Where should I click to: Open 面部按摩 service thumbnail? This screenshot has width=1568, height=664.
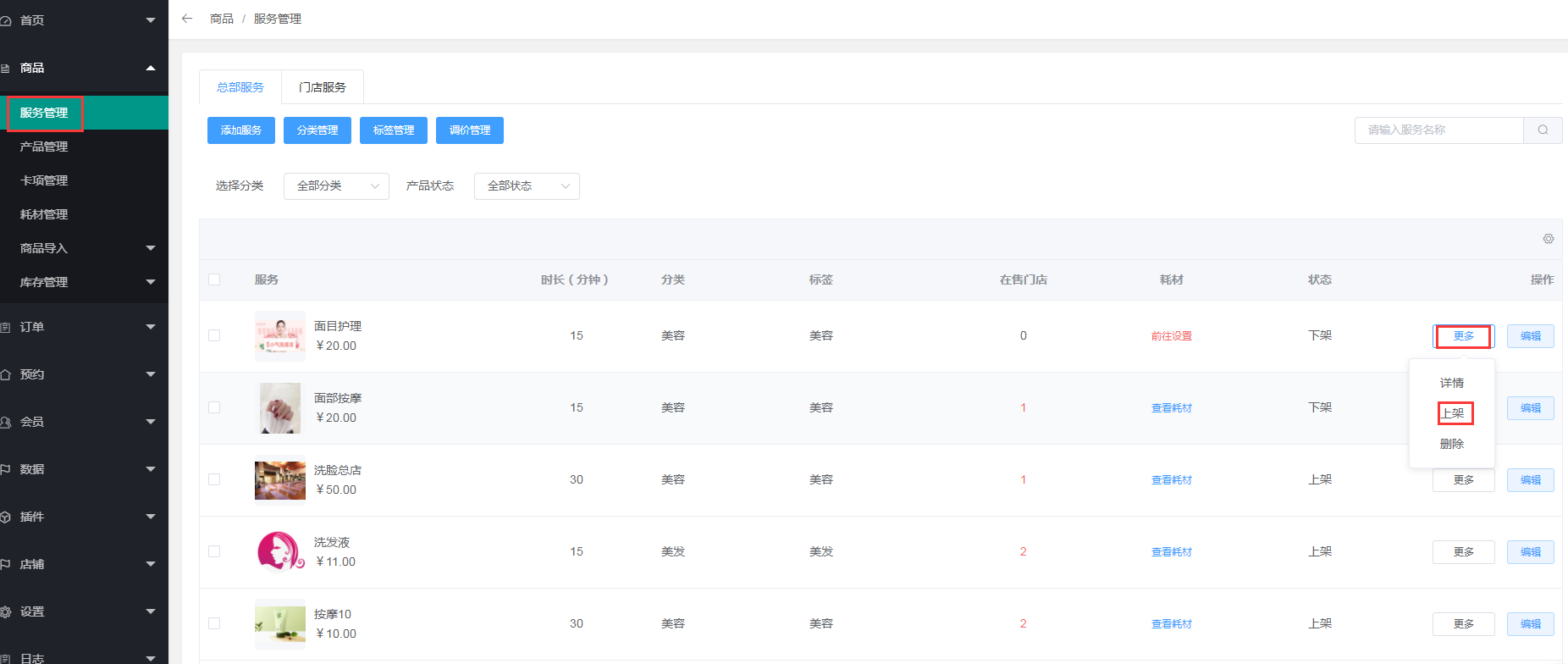coord(280,408)
